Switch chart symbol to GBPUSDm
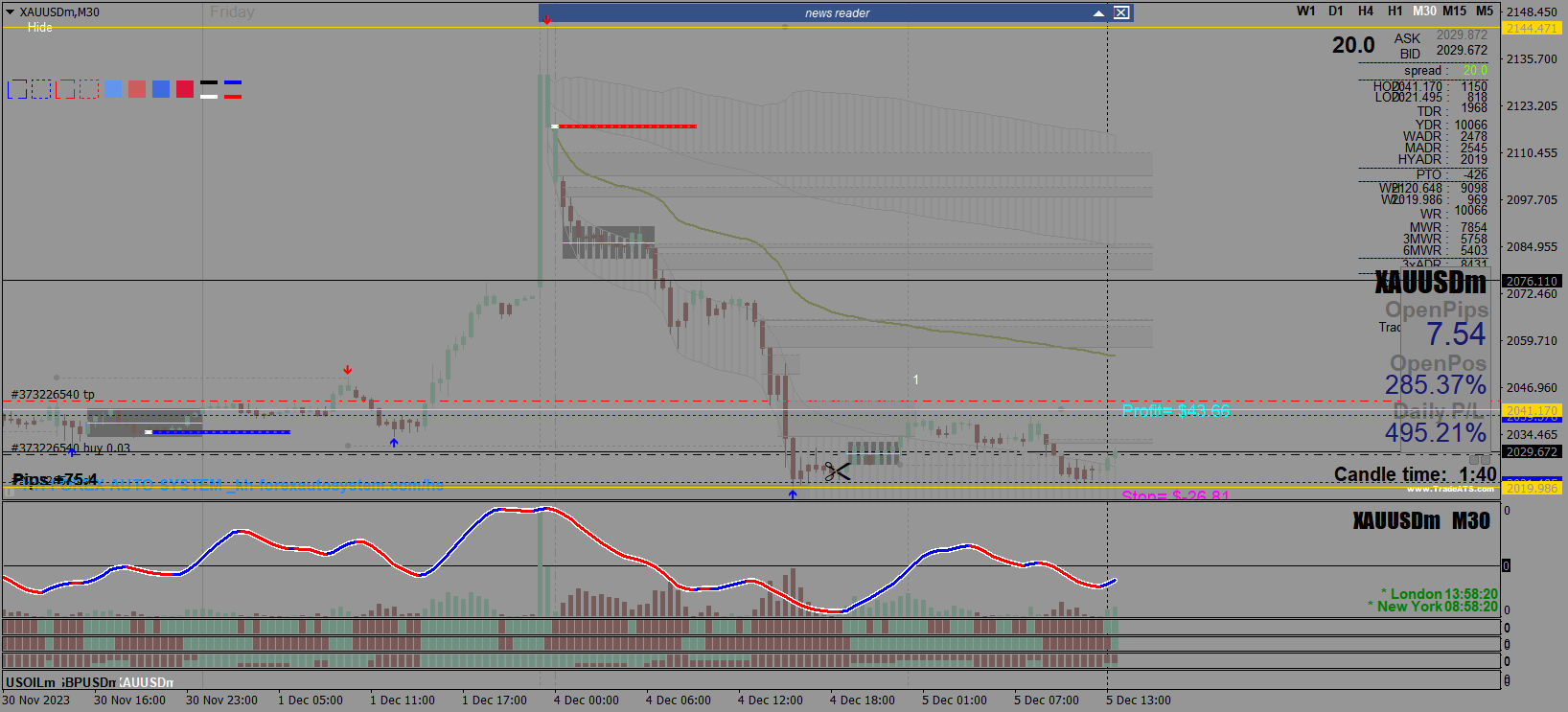The image size is (1568, 712). tap(89, 682)
